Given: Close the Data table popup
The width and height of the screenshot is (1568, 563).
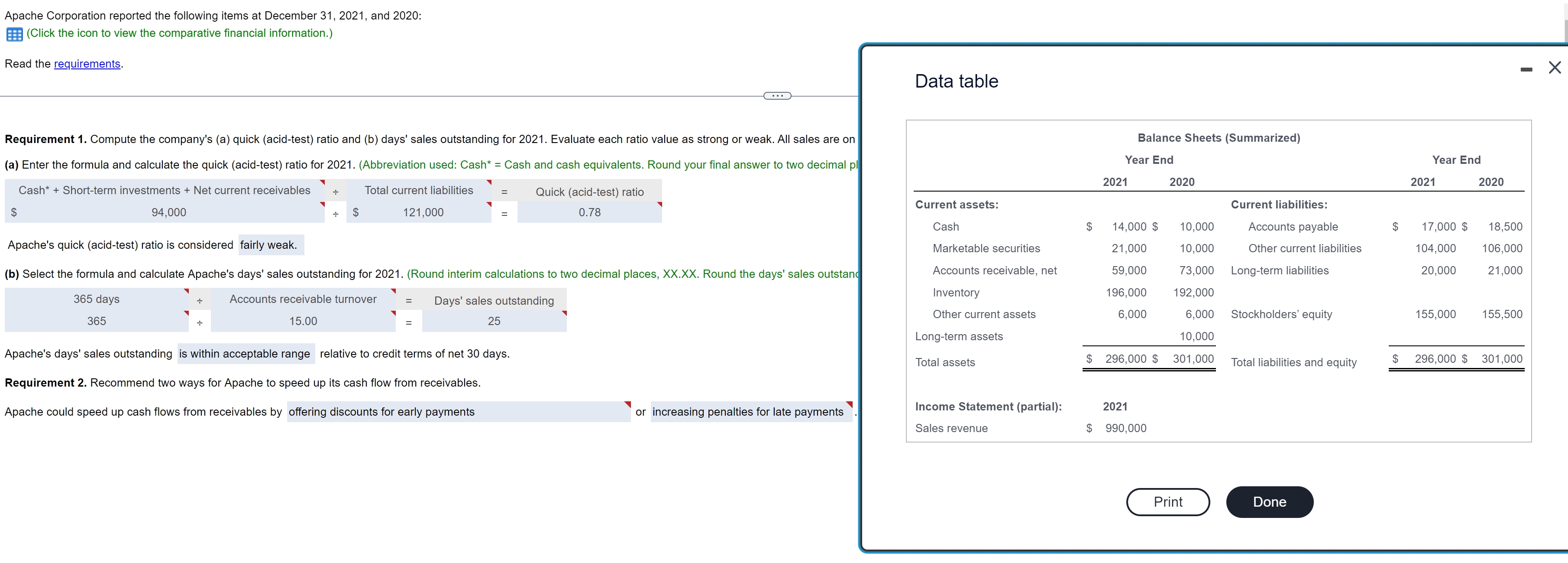Looking at the screenshot, I should click(1554, 68).
